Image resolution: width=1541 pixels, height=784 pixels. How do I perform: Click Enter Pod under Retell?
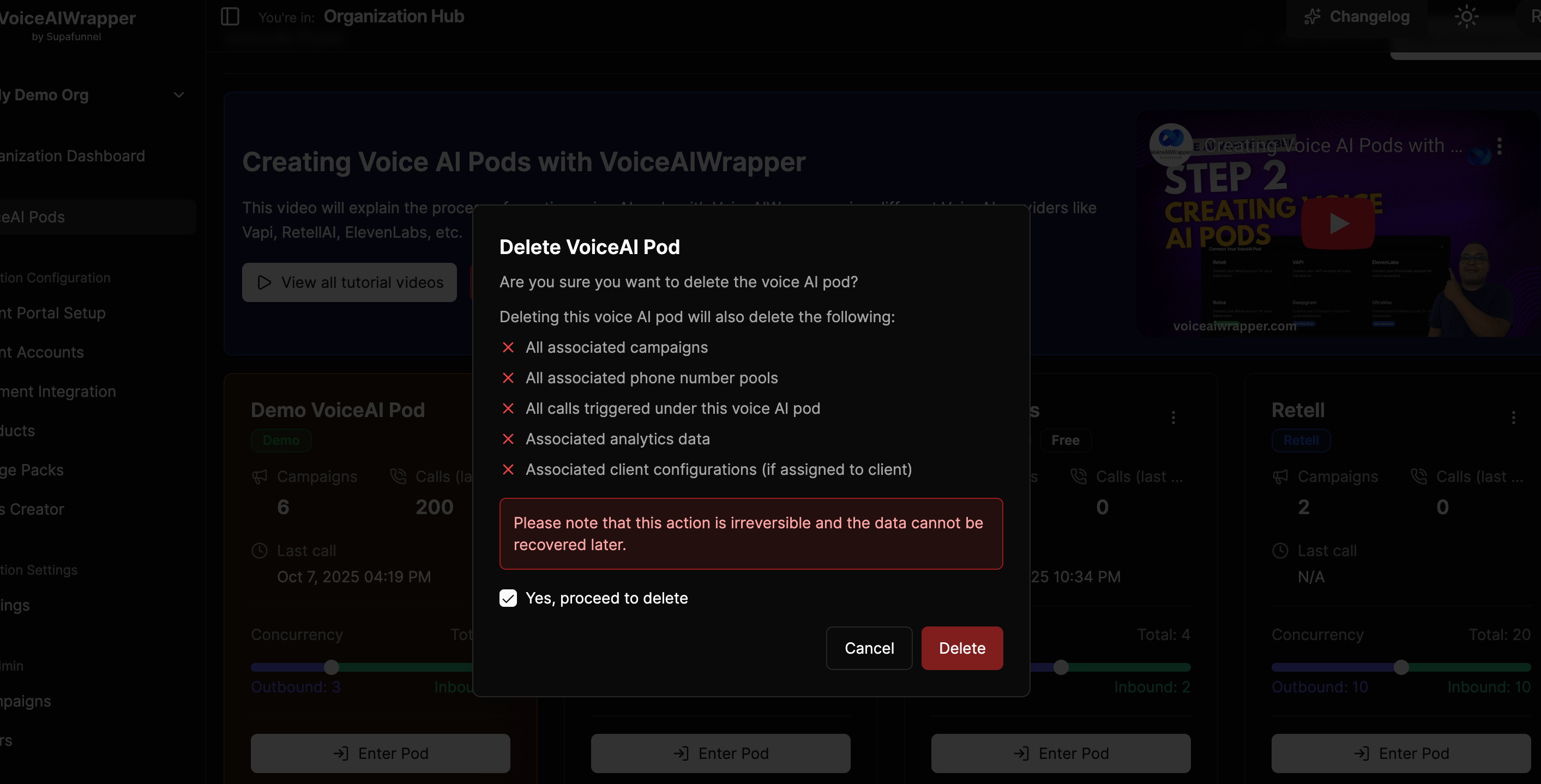[x=1400, y=753]
